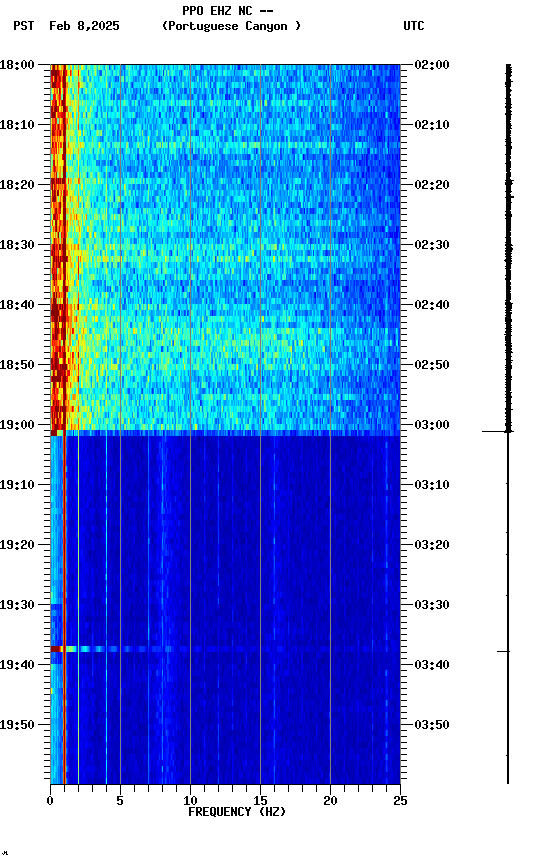This screenshot has height=864, width=552.
Task: Click the station title 'PPO EHZ NC --'
Action: pyautogui.click(x=228, y=11)
